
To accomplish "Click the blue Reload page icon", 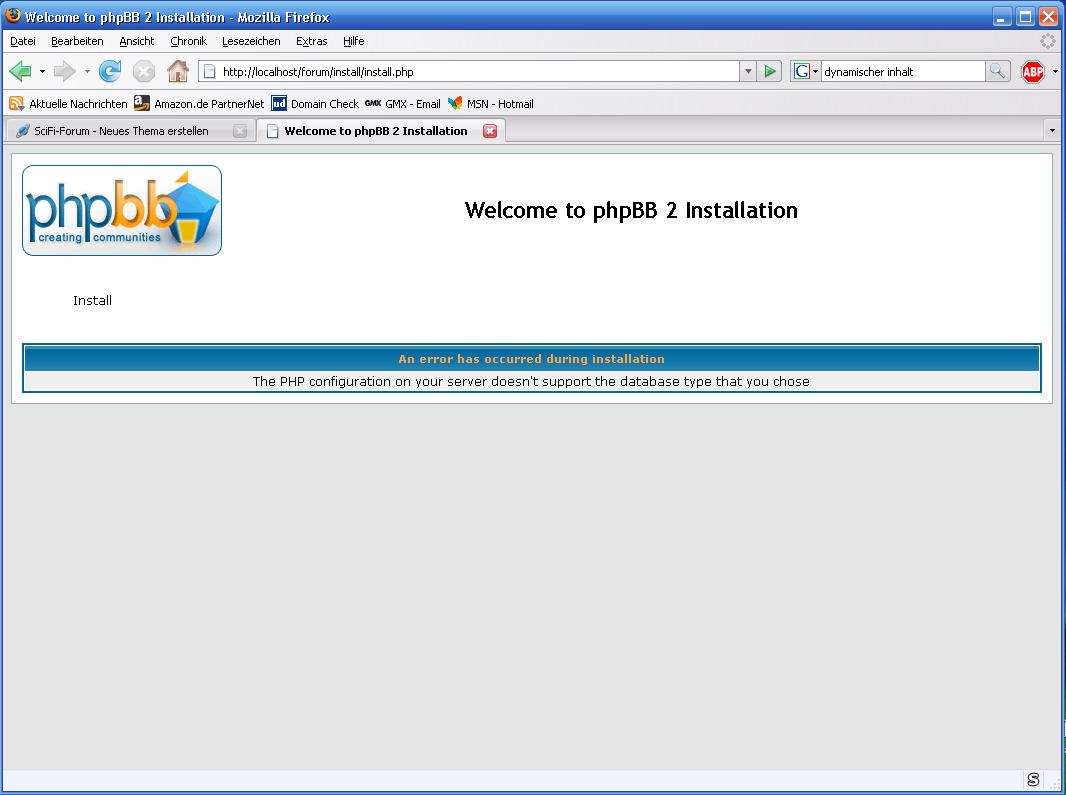I will click(x=110, y=71).
